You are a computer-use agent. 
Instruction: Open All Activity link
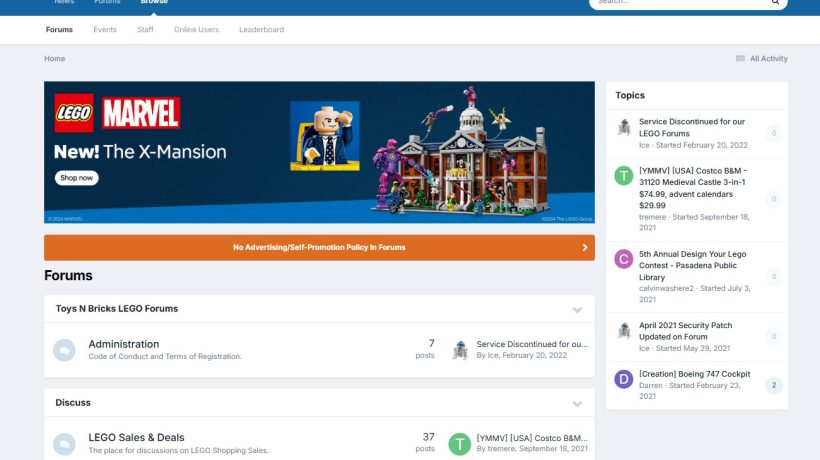pos(769,59)
